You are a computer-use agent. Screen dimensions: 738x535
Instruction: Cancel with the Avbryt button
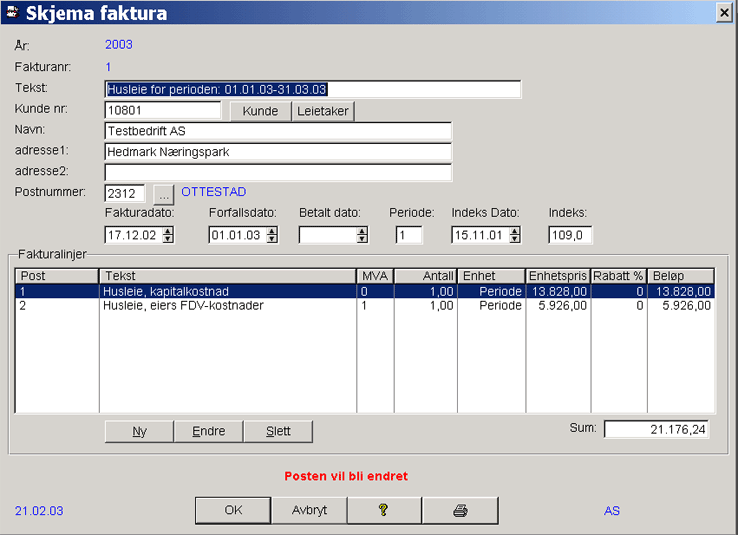tap(309, 511)
